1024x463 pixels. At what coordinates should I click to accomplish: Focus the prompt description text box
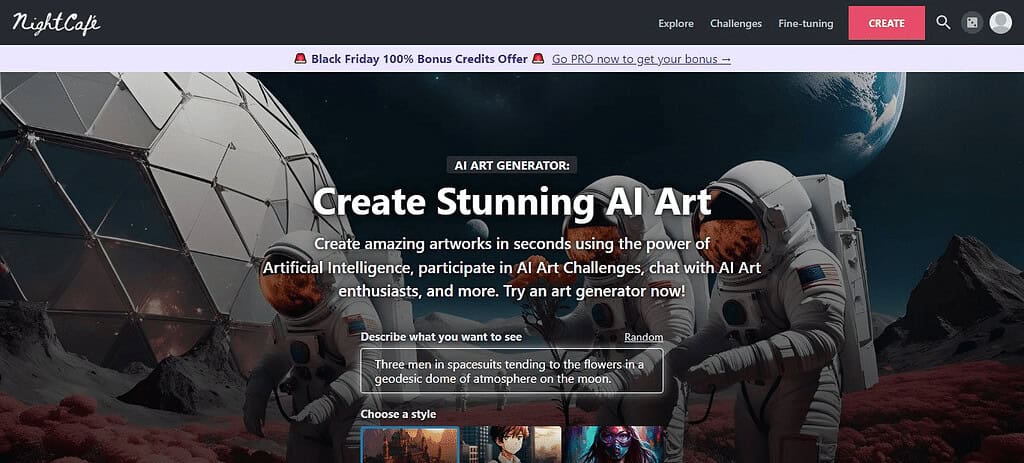[x=511, y=371]
